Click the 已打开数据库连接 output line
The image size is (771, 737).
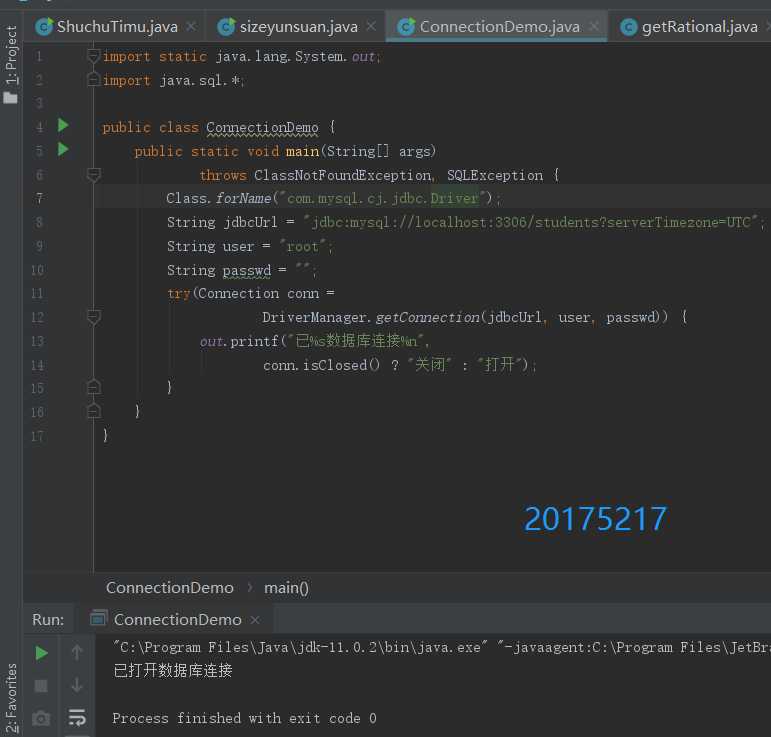pyautogui.click(x=173, y=671)
